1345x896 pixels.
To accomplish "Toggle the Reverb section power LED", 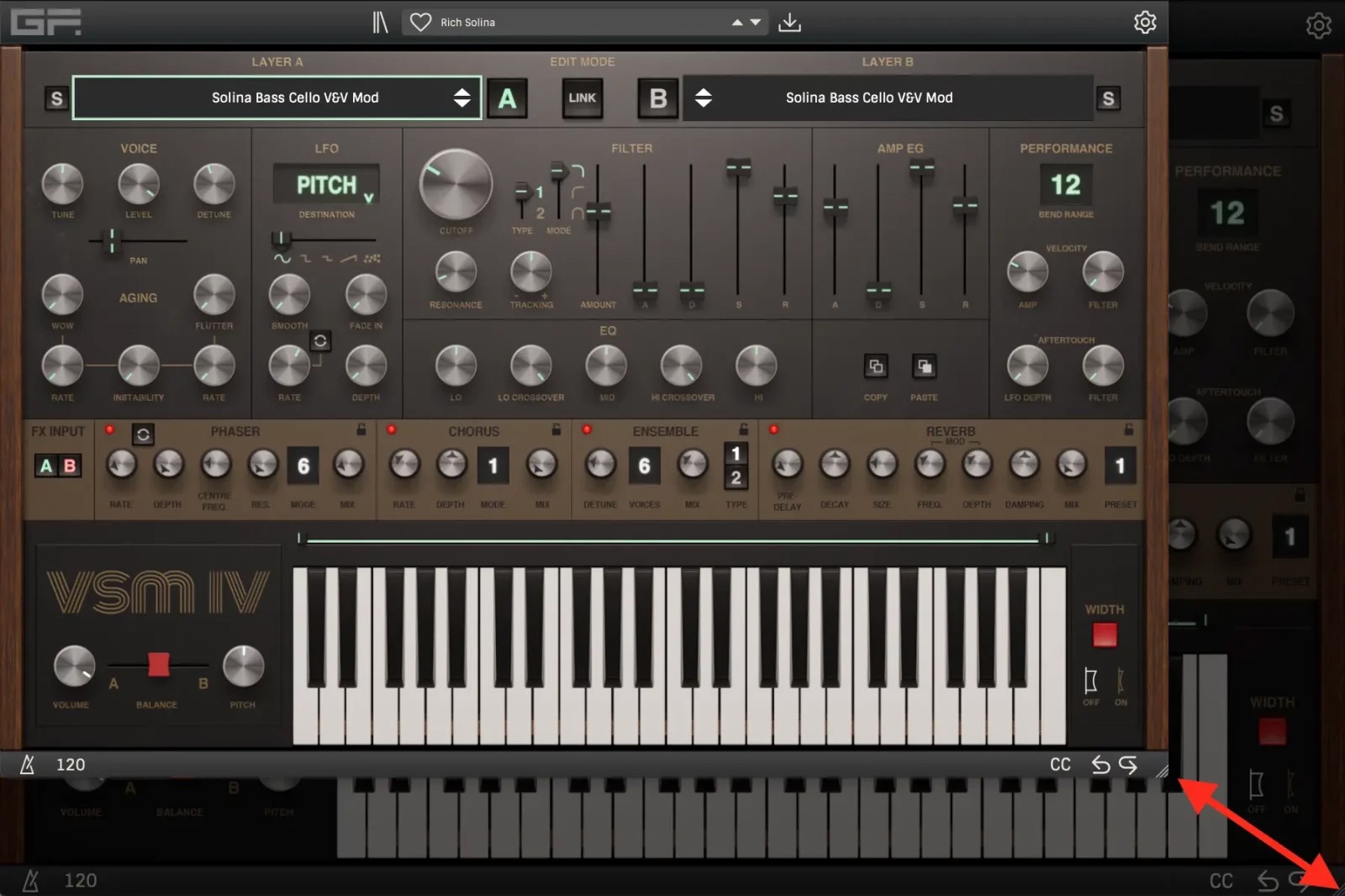I will (773, 429).
